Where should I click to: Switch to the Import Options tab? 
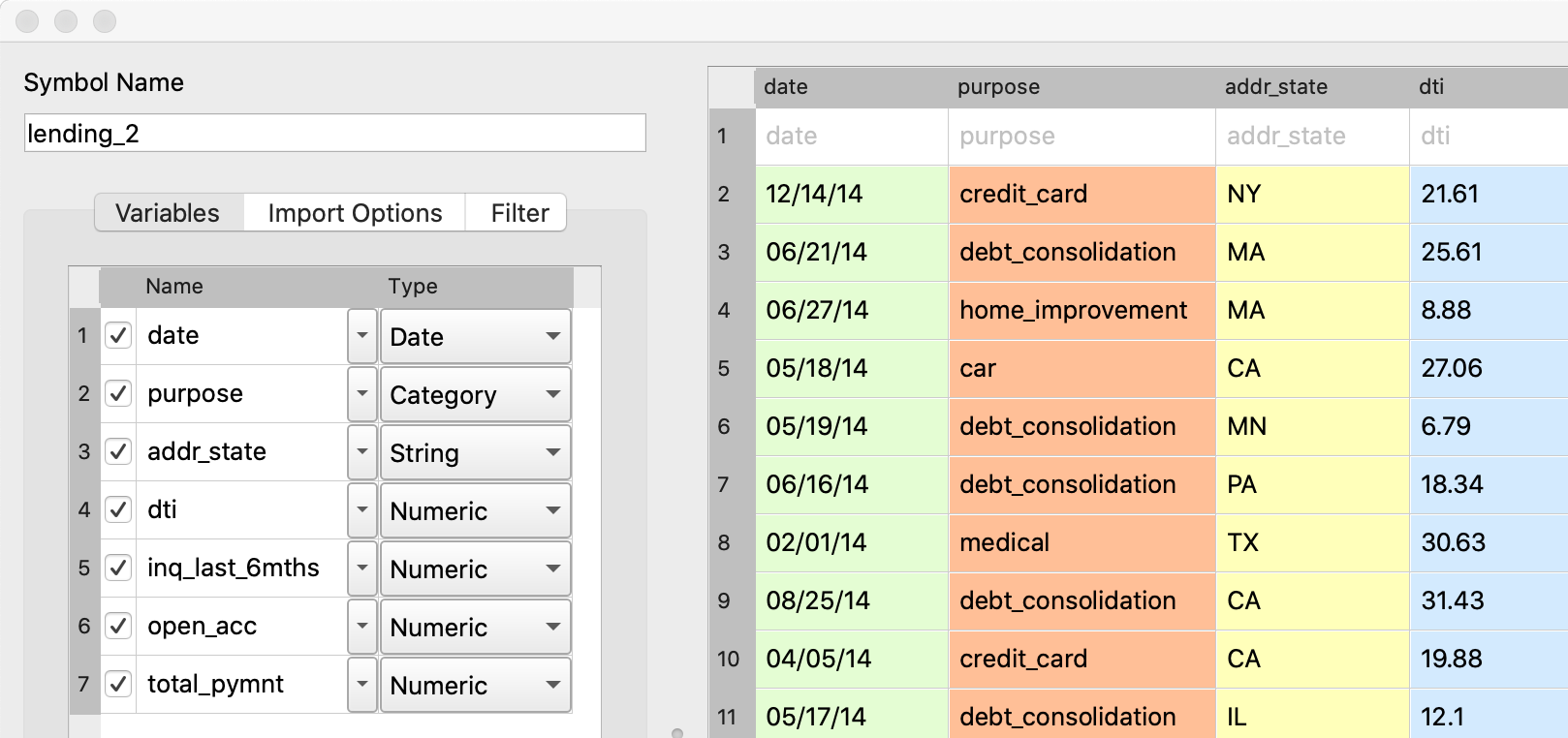pos(355,213)
